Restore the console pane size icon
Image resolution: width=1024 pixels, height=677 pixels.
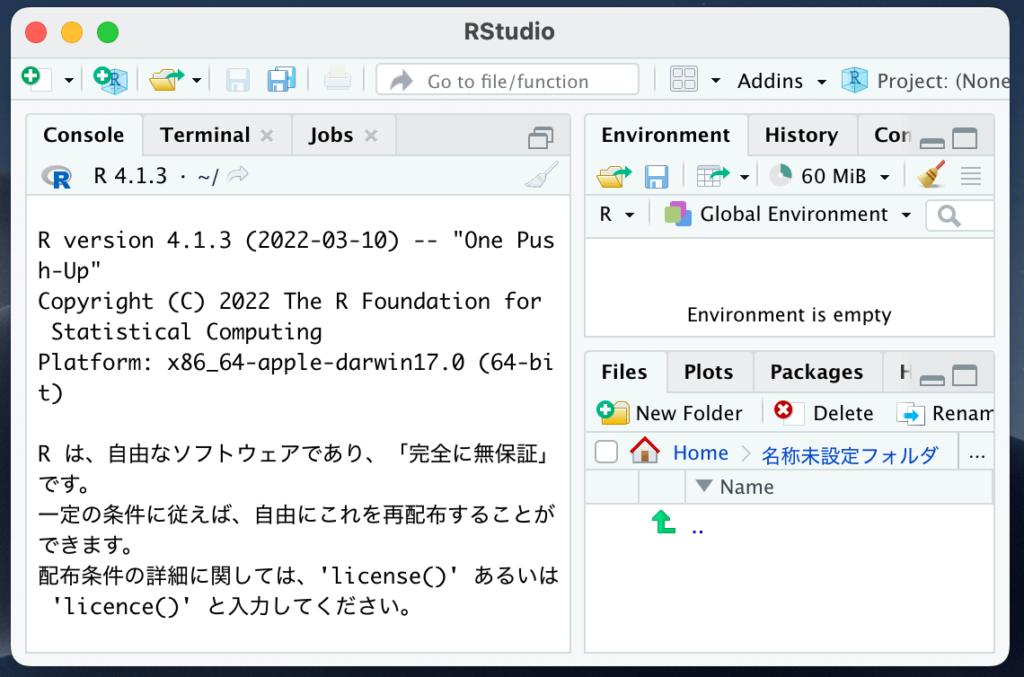(x=541, y=137)
